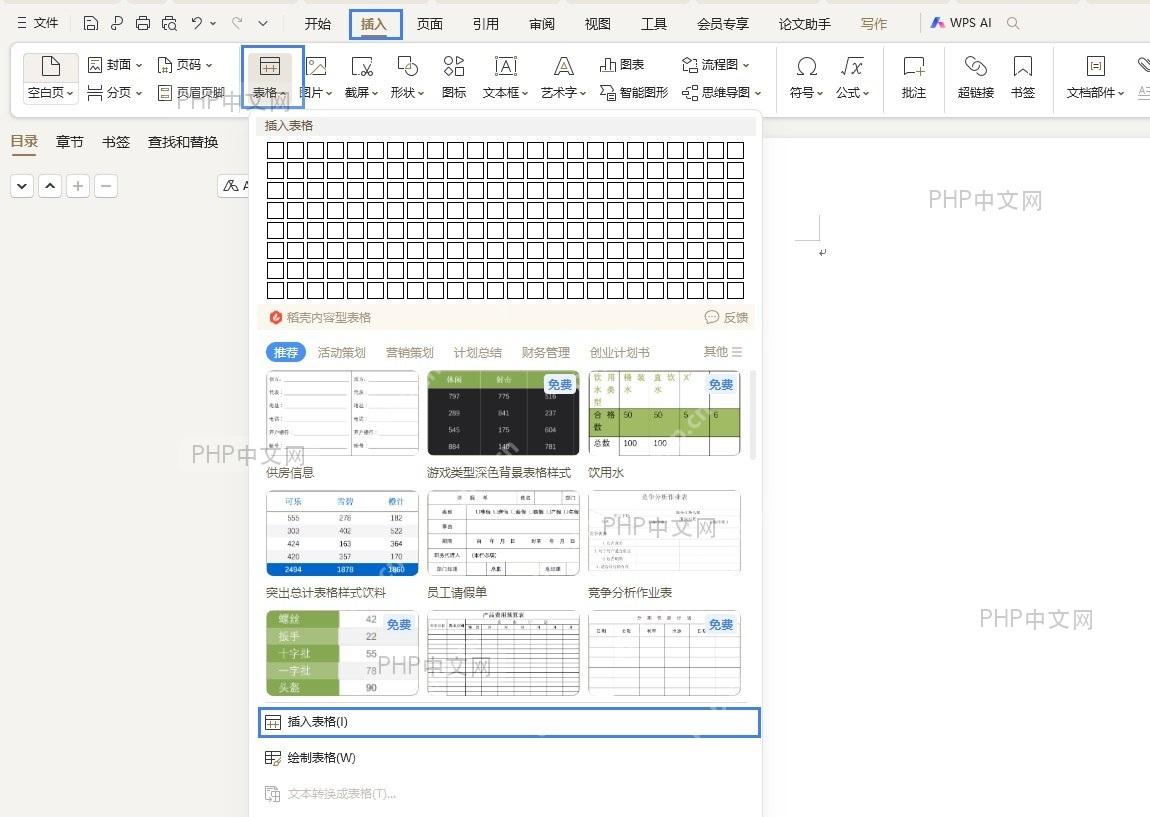Click the undo arrow icon

coord(197,23)
